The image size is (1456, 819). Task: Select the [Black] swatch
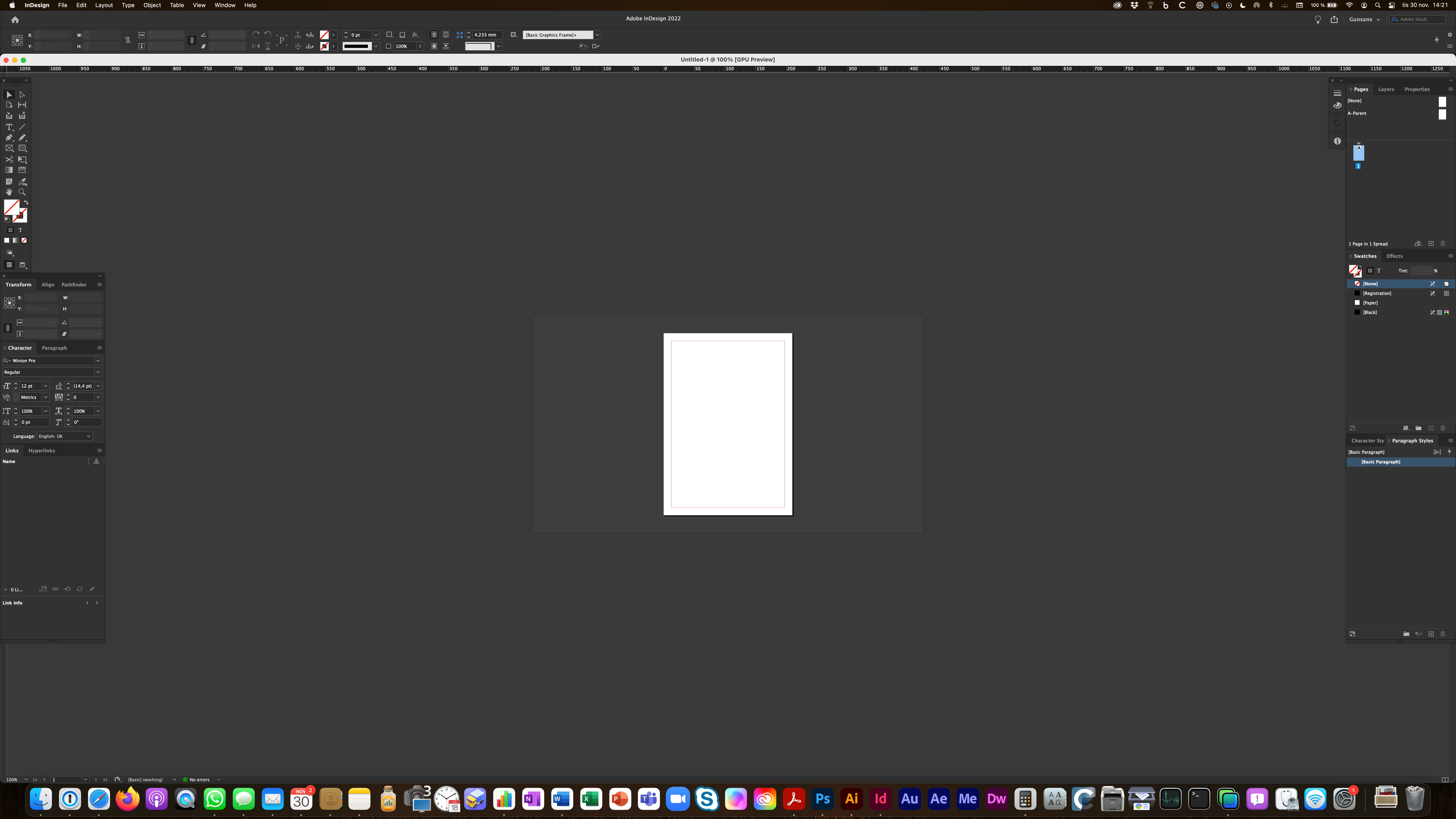tap(1370, 313)
